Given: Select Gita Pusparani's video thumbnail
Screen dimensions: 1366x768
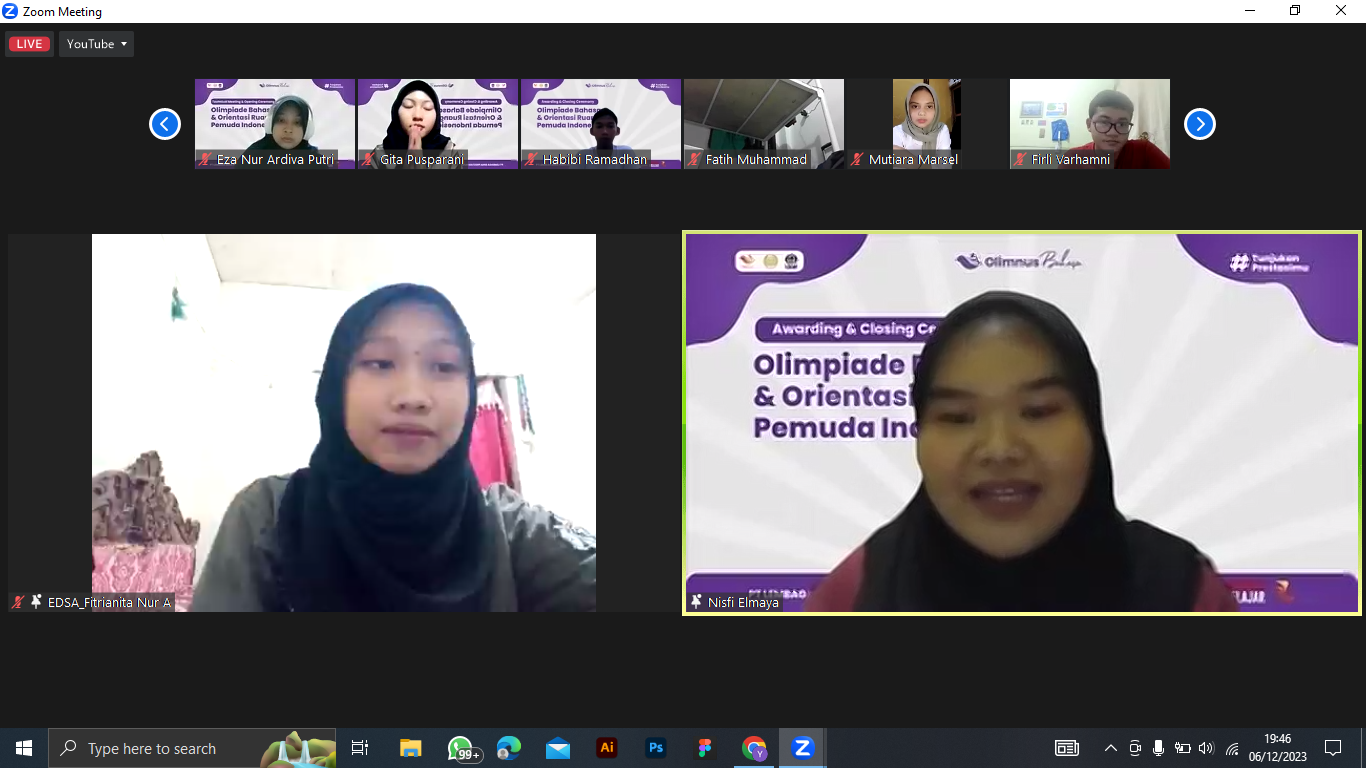Looking at the screenshot, I should point(438,123).
